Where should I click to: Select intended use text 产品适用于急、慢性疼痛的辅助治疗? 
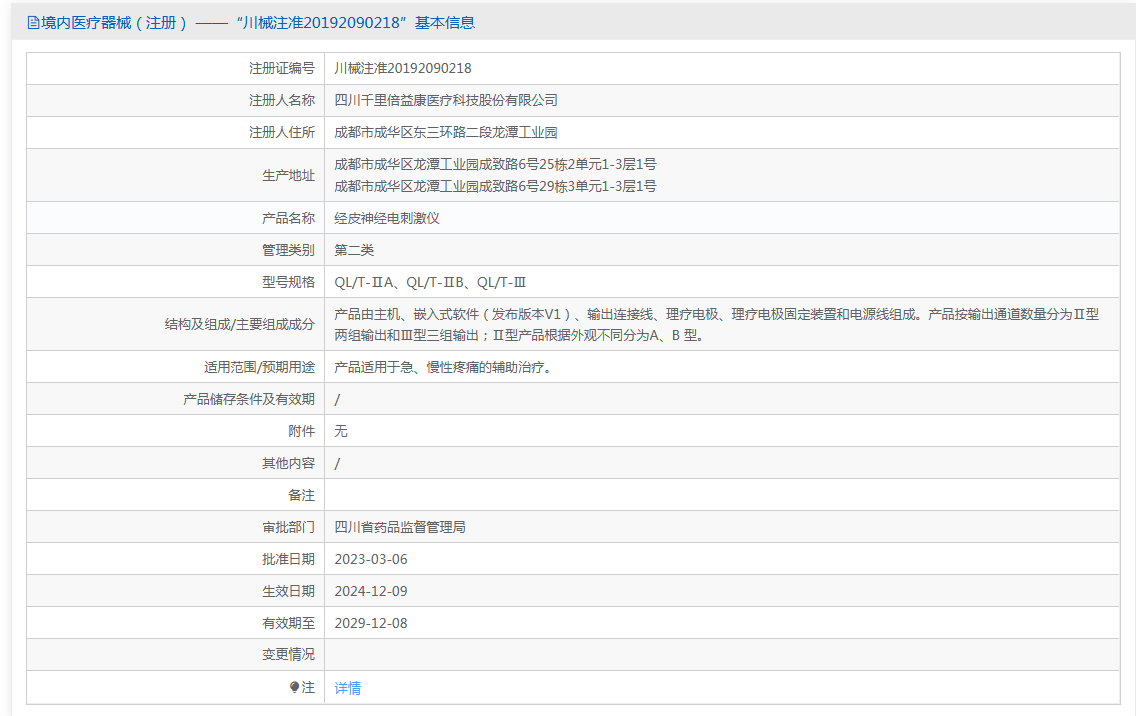coord(443,367)
